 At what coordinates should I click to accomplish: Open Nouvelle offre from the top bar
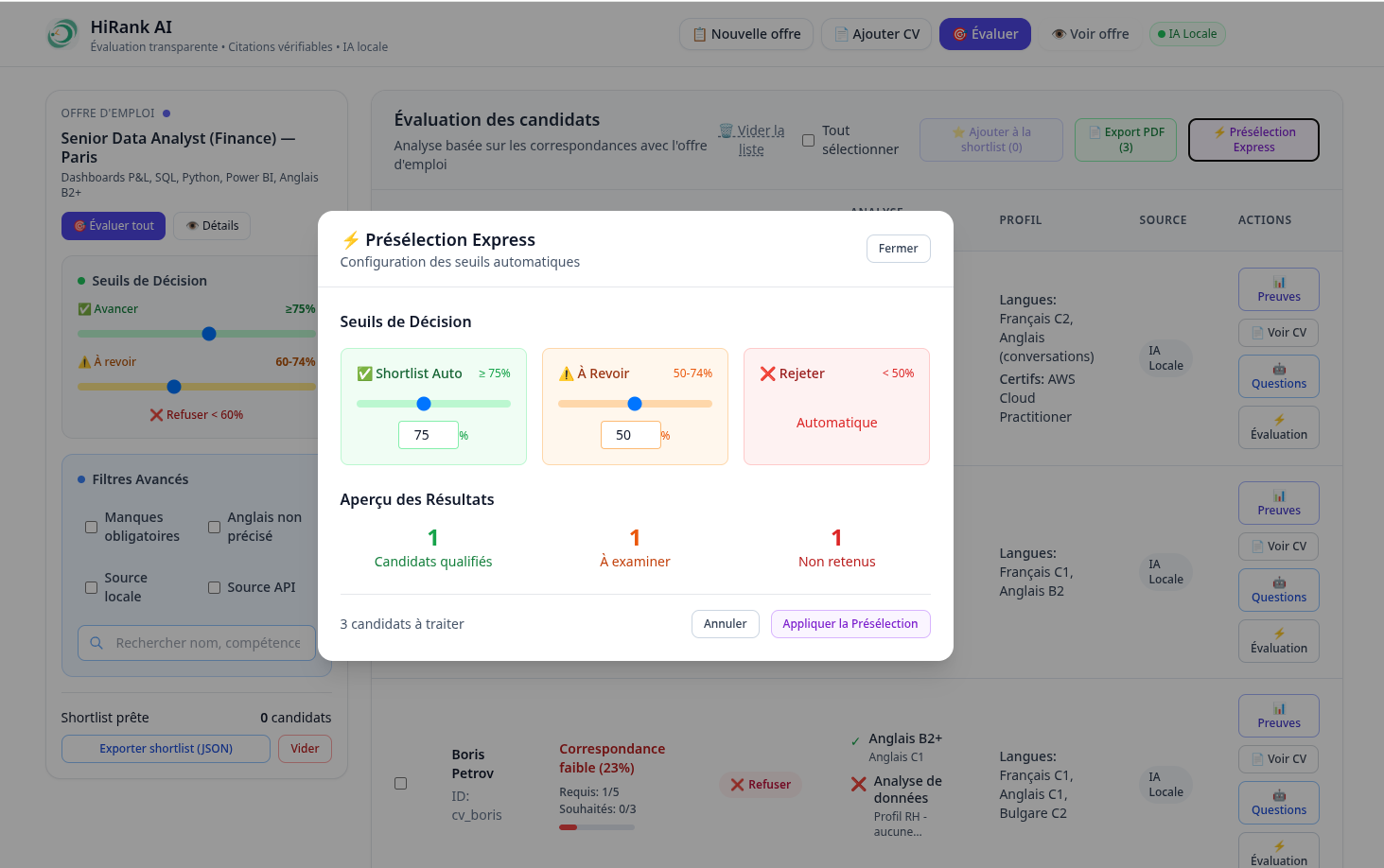[x=746, y=33]
